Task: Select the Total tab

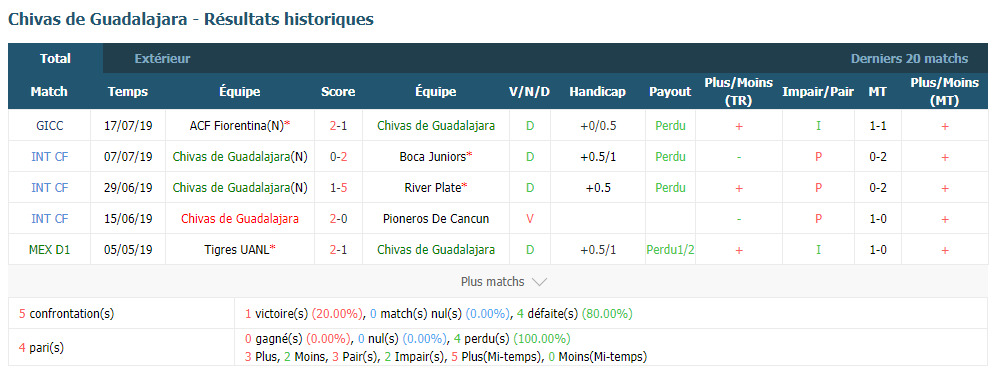Action: click(x=55, y=58)
